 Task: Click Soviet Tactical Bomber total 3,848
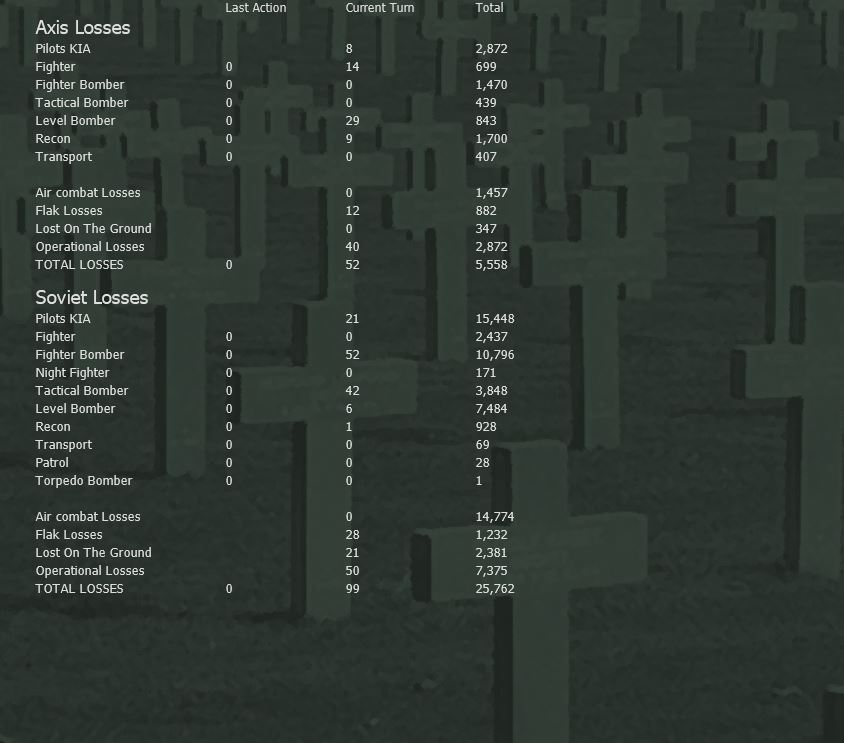(491, 391)
